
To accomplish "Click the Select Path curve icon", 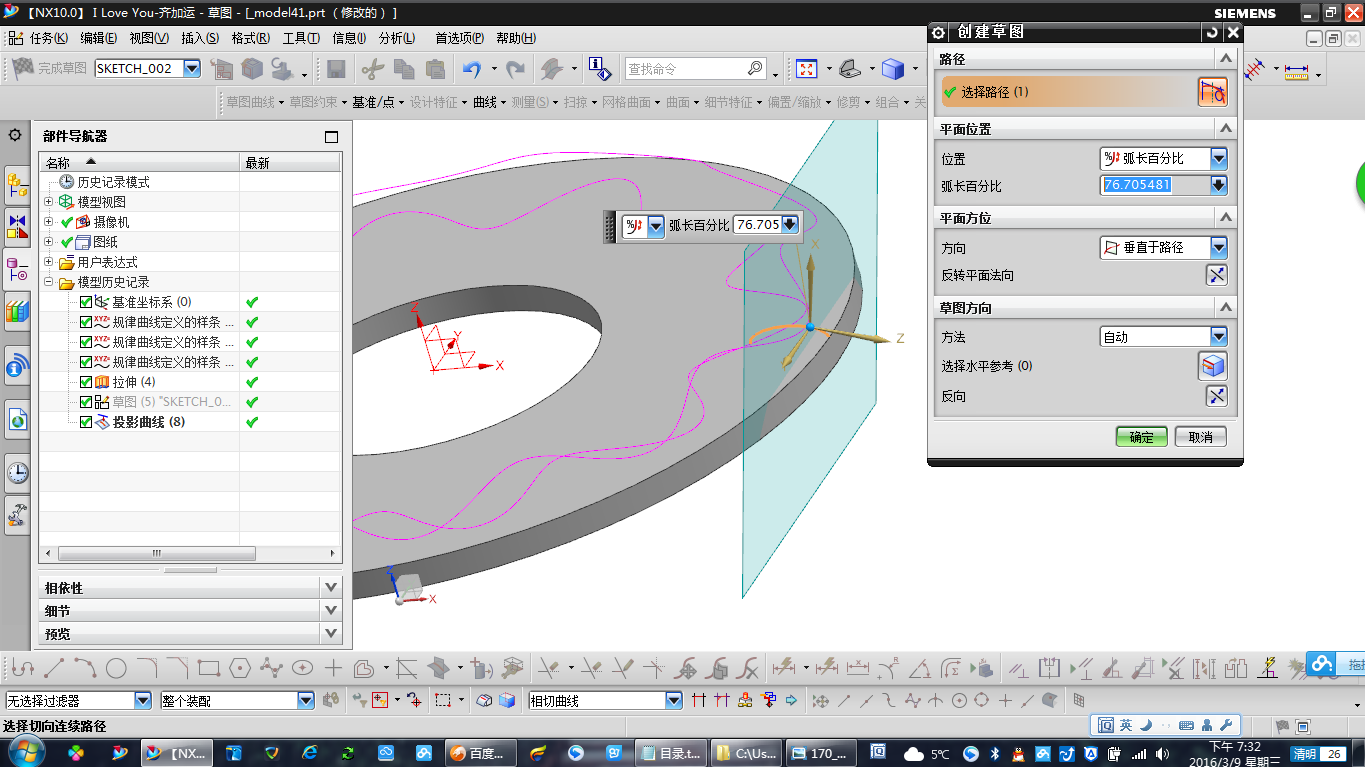I will (x=1212, y=92).
